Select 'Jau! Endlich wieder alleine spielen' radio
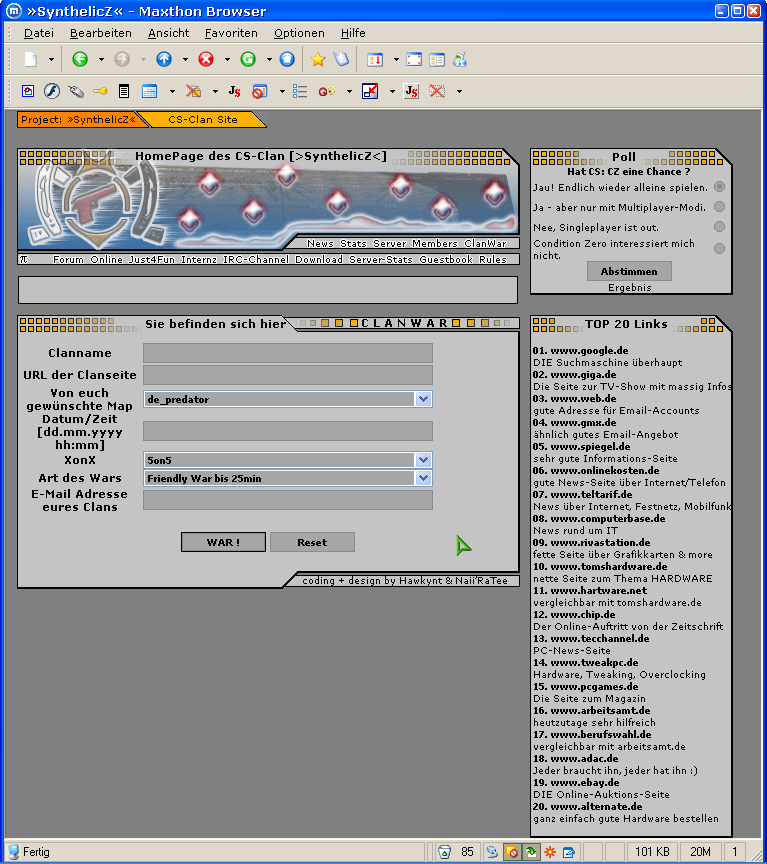 click(719, 187)
